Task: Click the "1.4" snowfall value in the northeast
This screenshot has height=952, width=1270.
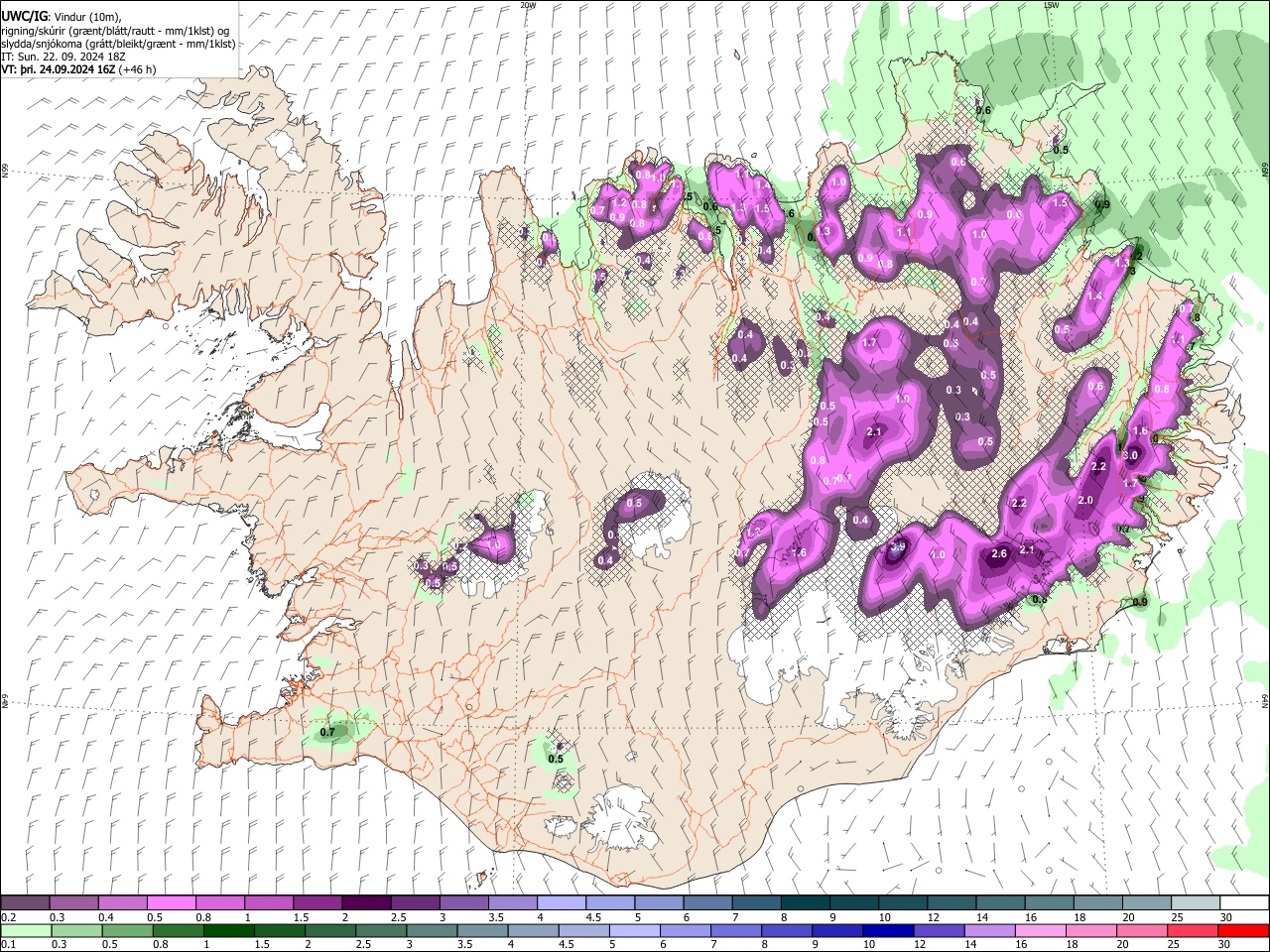Action: click(1094, 296)
